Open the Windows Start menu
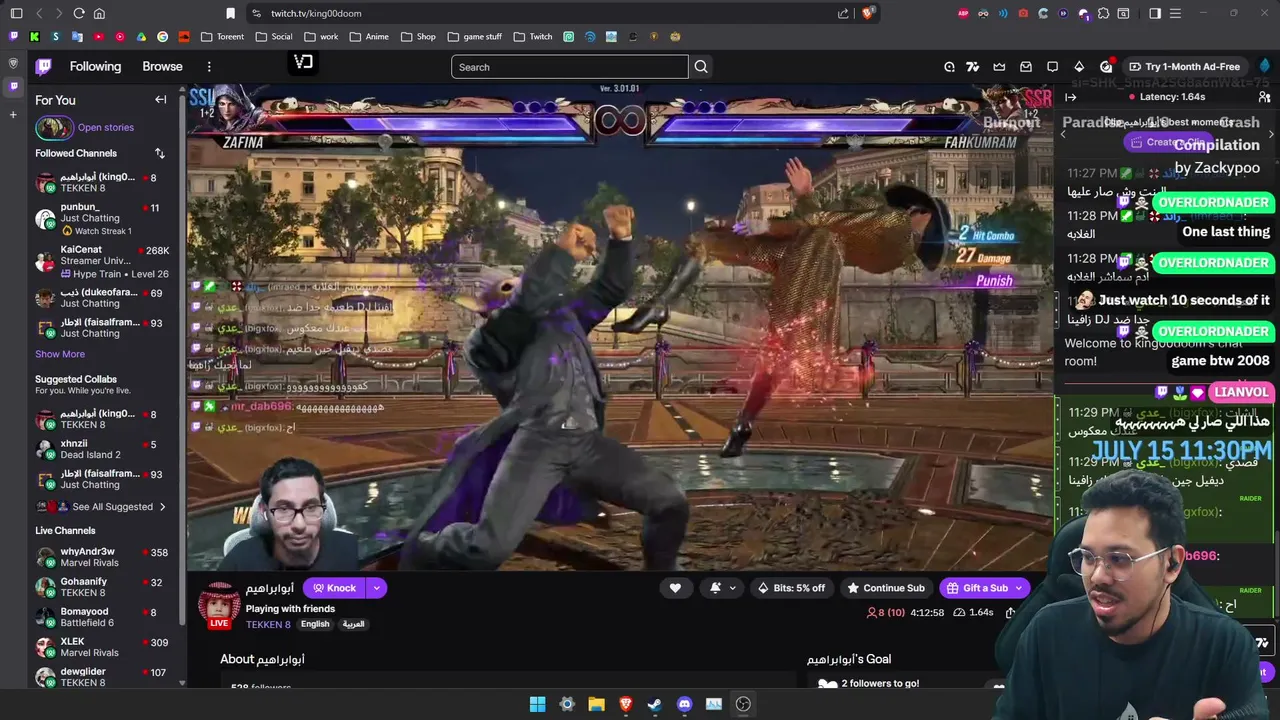This screenshot has width=1280, height=720. [x=538, y=704]
